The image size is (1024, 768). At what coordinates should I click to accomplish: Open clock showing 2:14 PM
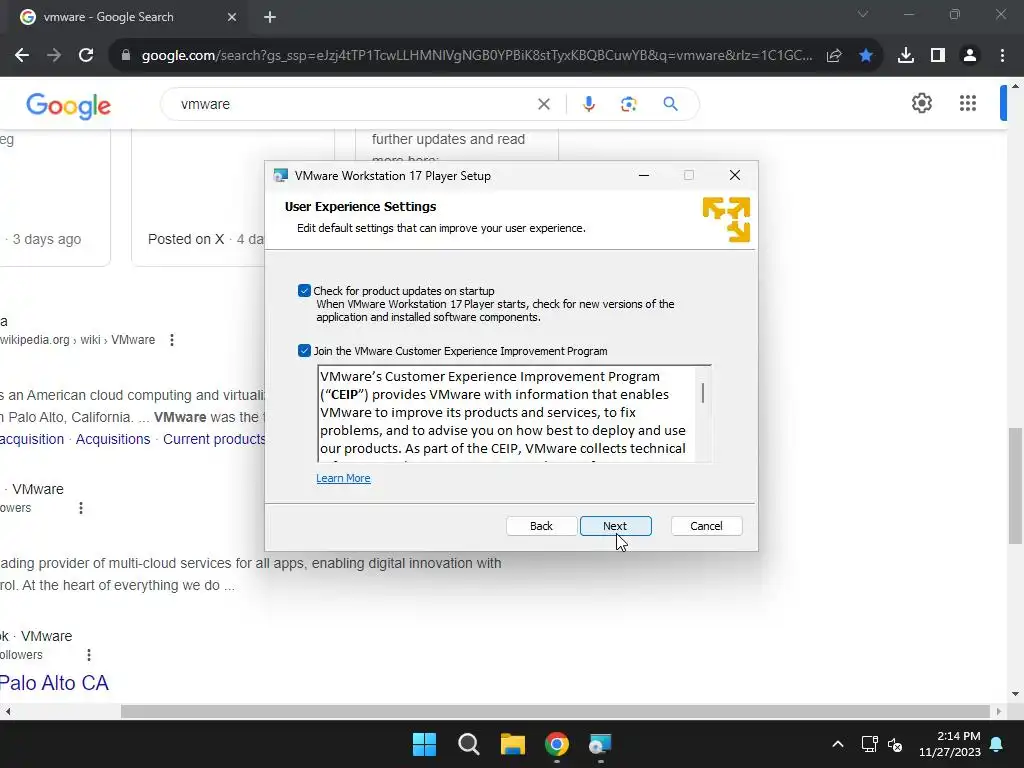(950, 744)
